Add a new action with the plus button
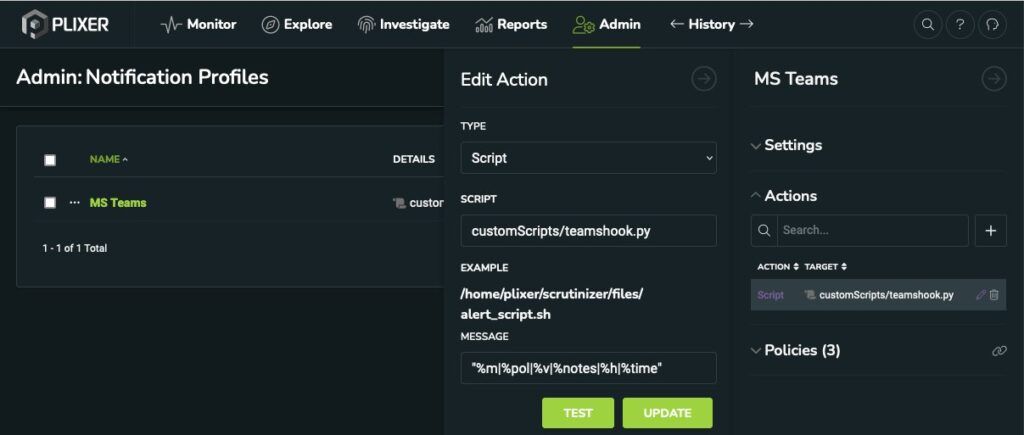Viewport: 1024px width, 435px height. pyautogui.click(x=991, y=231)
